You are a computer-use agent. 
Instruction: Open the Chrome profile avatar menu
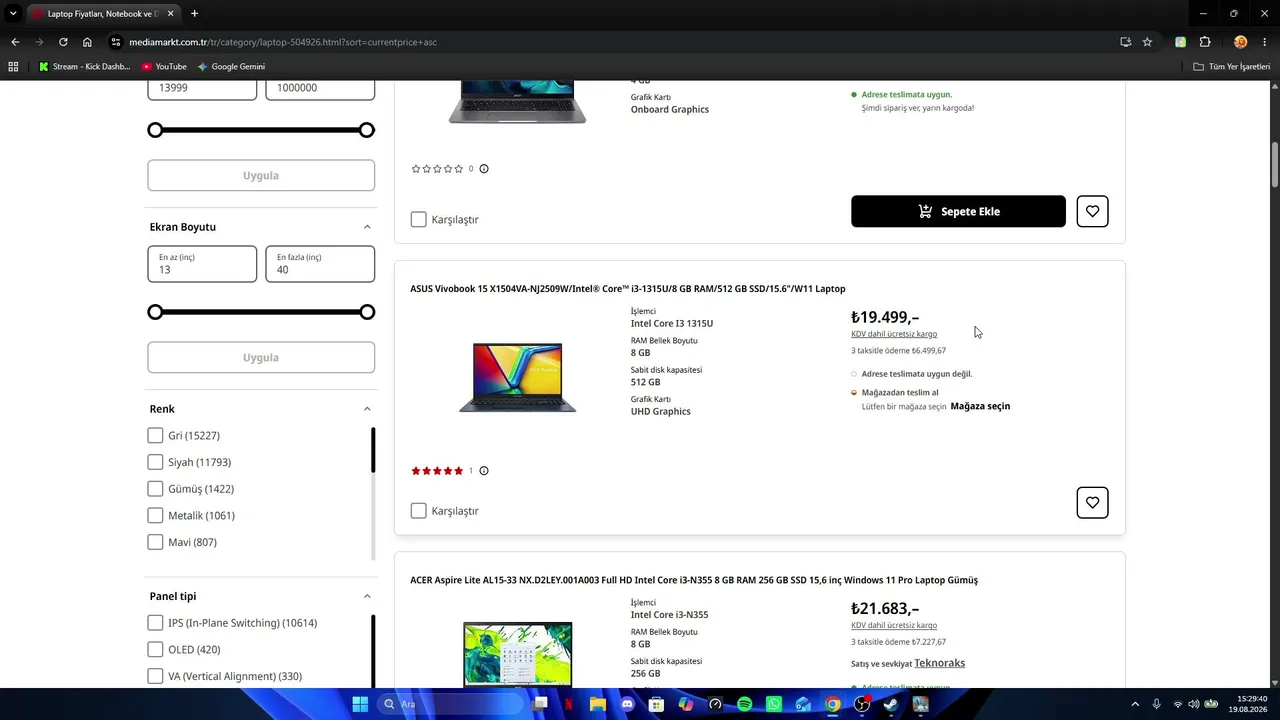(1240, 42)
